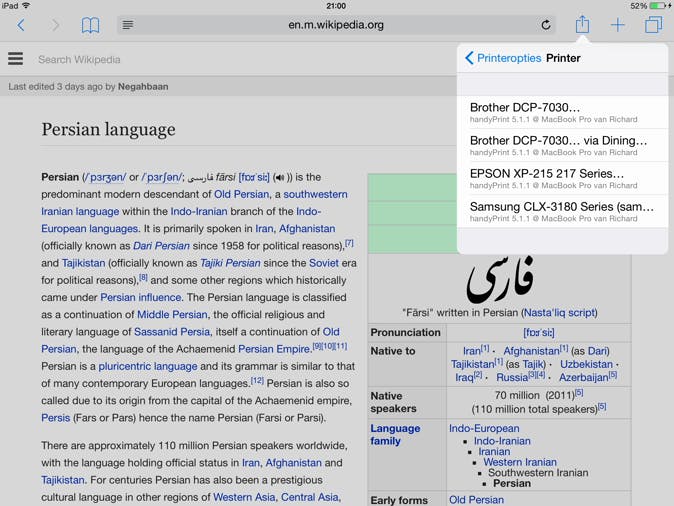Tap the 'Persian language' page heading
The height and width of the screenshot is (506, 674).
tap(108, 129)
